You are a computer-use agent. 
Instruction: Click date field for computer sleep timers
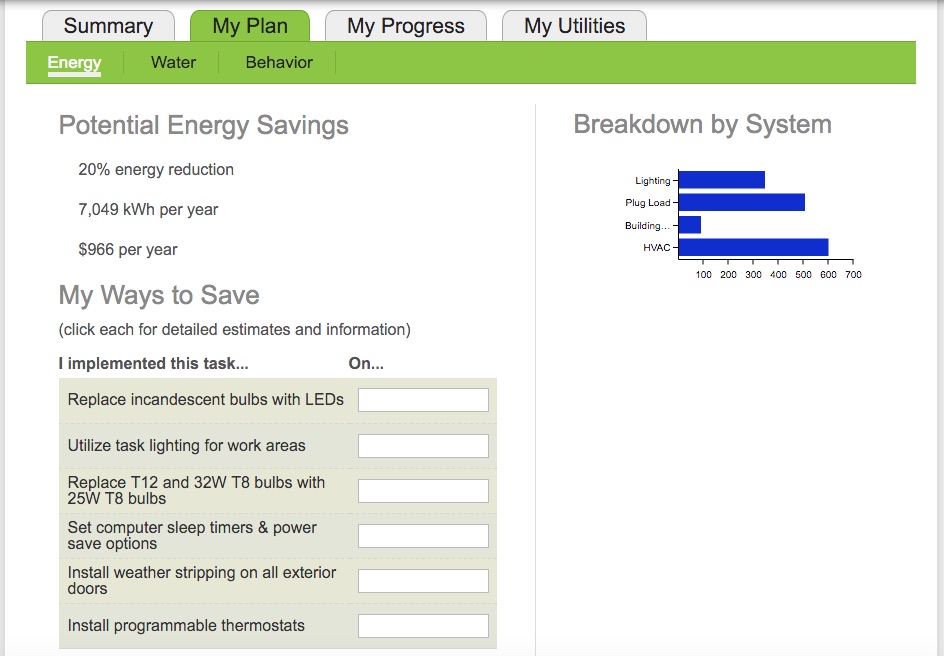[x=423, y=536]
